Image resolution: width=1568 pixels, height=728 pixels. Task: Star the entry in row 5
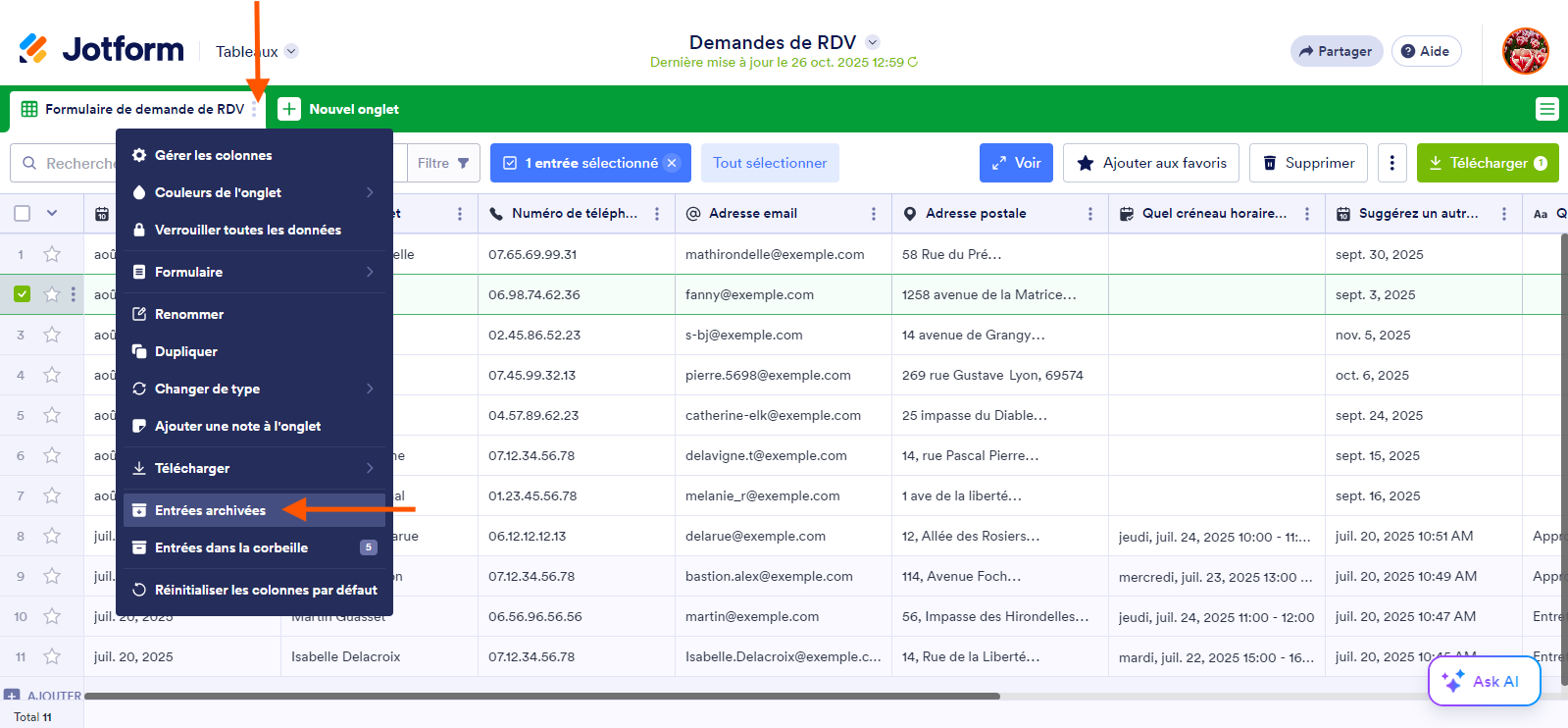(x=52, y=415)
